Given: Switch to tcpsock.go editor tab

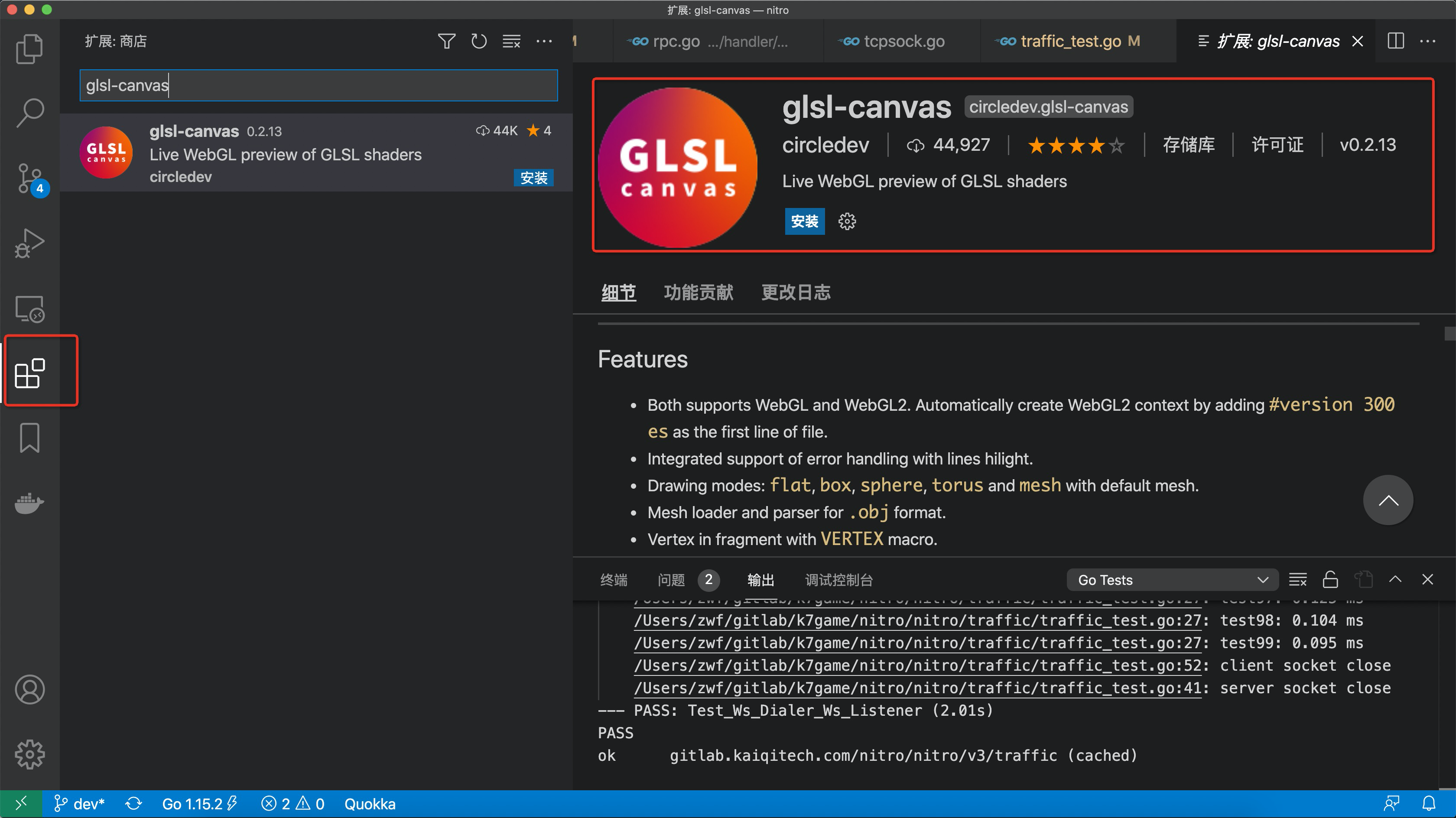Looking at the screenshot, I should (x=902, y=41).
